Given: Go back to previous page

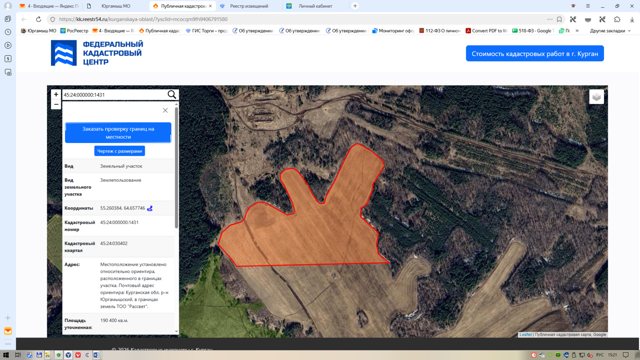Looking at the screenshot, I should click(x=24, y=19).
